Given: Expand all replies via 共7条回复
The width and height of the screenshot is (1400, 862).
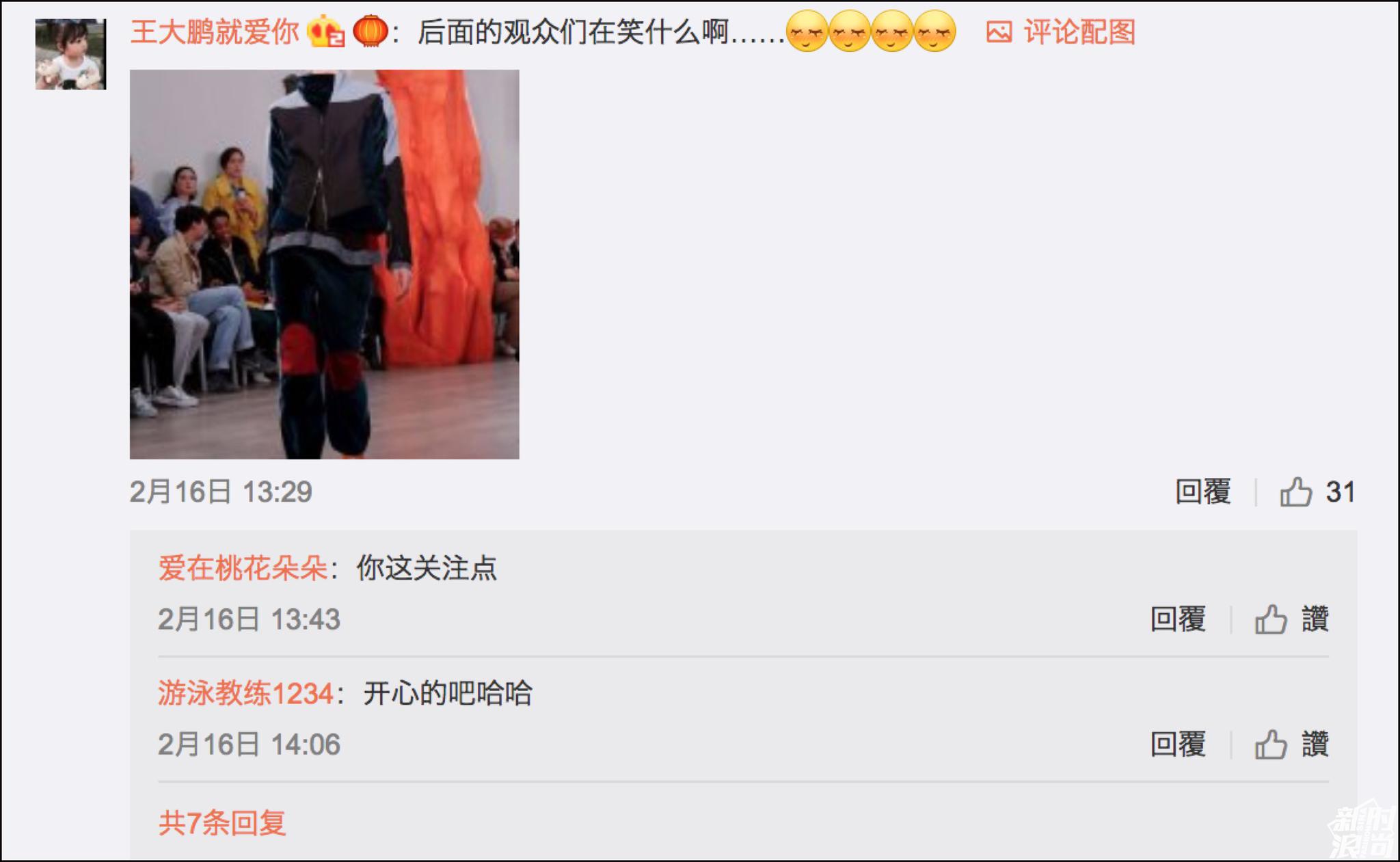Looking at the screenshot, I should click(x=222, y=822).
